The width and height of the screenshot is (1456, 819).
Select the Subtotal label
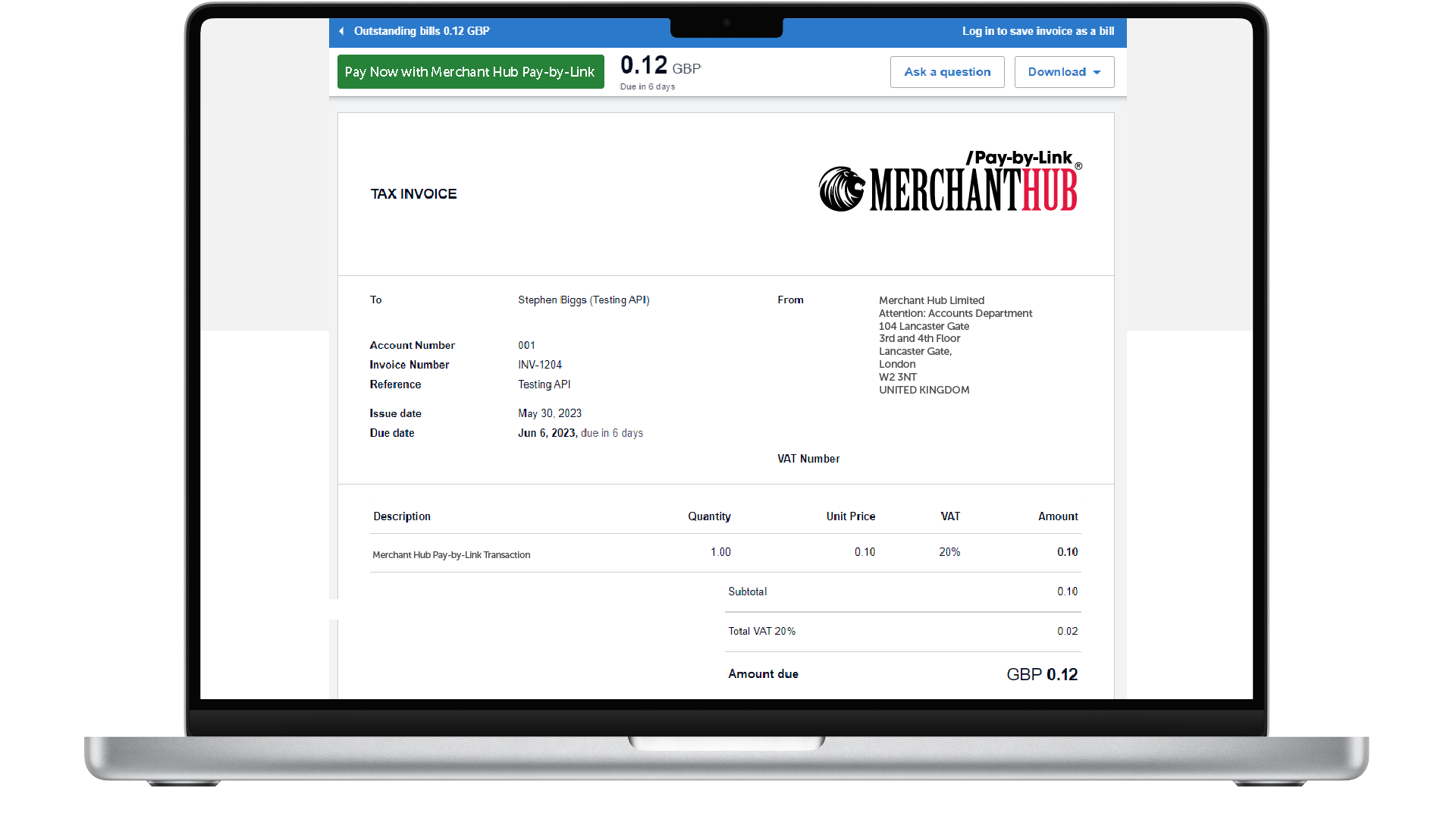(x=748, y=591)
